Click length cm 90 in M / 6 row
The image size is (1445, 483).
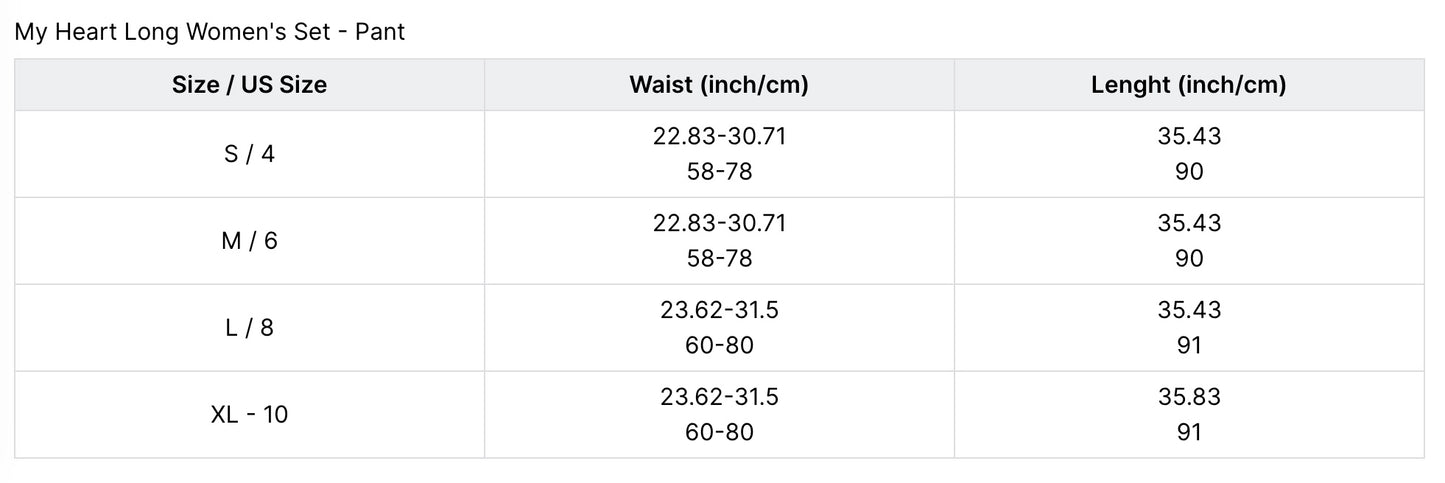pyautogui.click(x=1189, y=259)
